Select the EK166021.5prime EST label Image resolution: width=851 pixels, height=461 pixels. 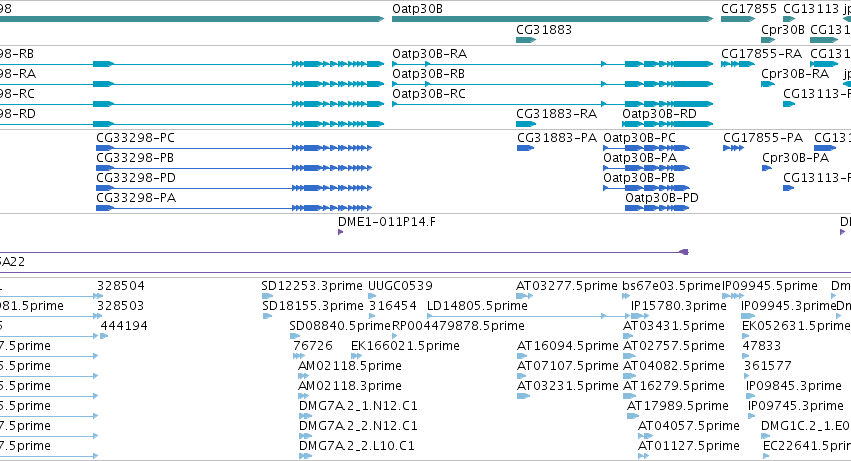click(x=405, y=346)
